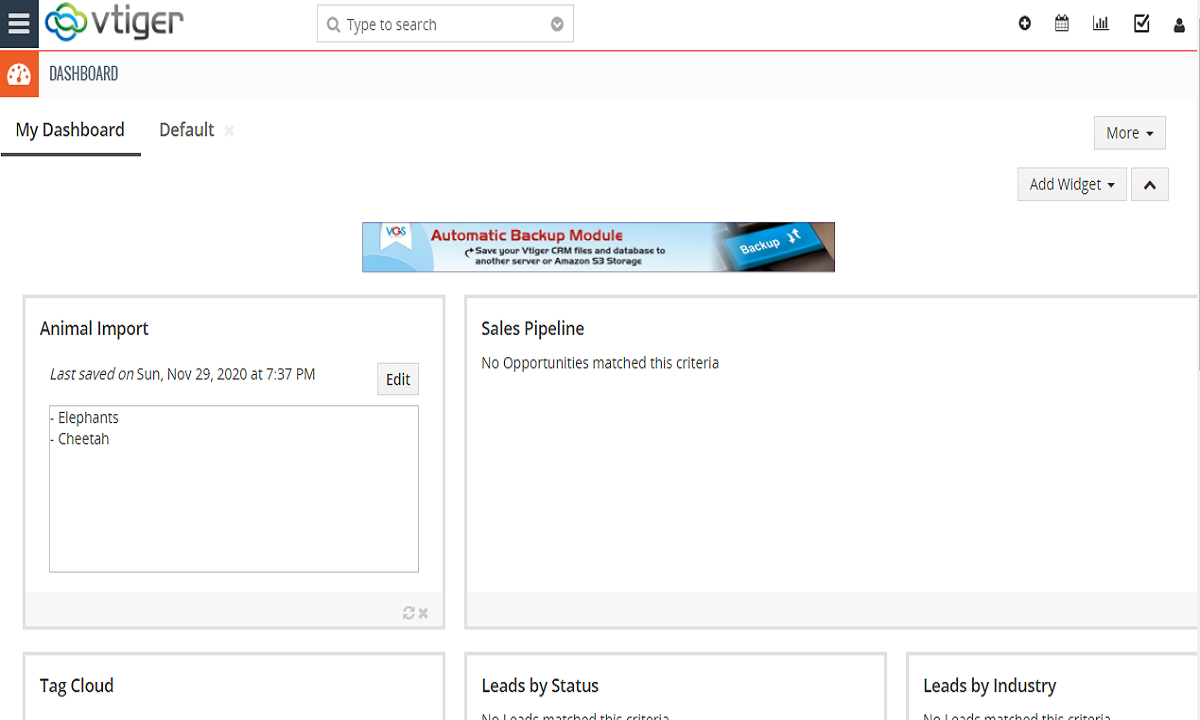
Task: Open the Calendar icon in header
Action: pyautogui.click(x=1062, y=24)
